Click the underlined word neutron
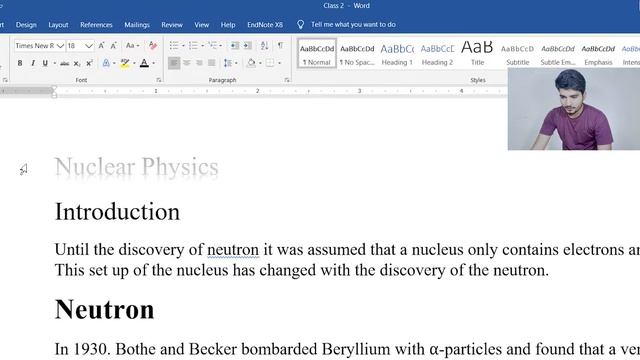Viewport: 640px width, 360px height. [233, 249]
